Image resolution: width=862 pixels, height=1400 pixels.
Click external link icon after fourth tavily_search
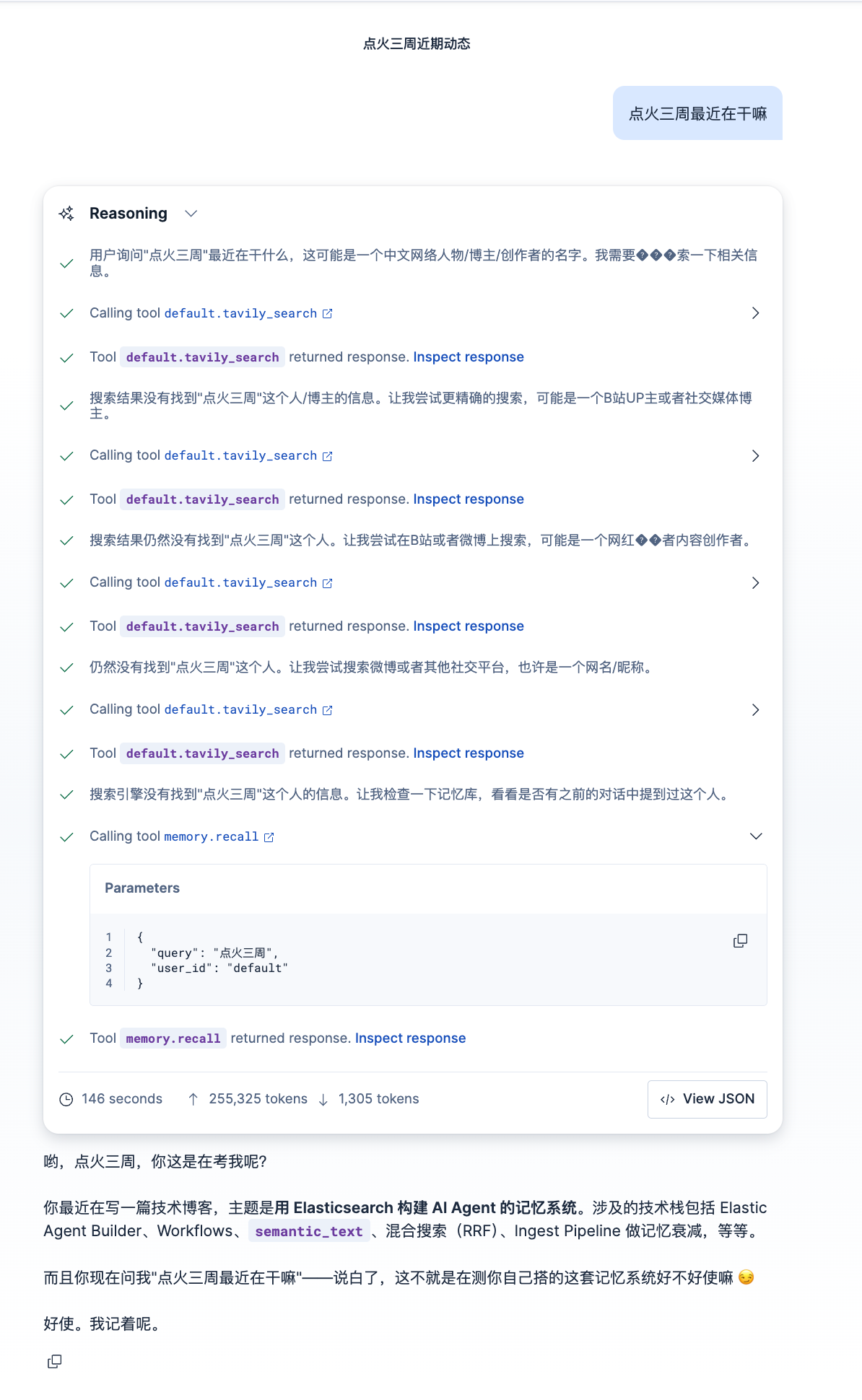tap(327, 710)
